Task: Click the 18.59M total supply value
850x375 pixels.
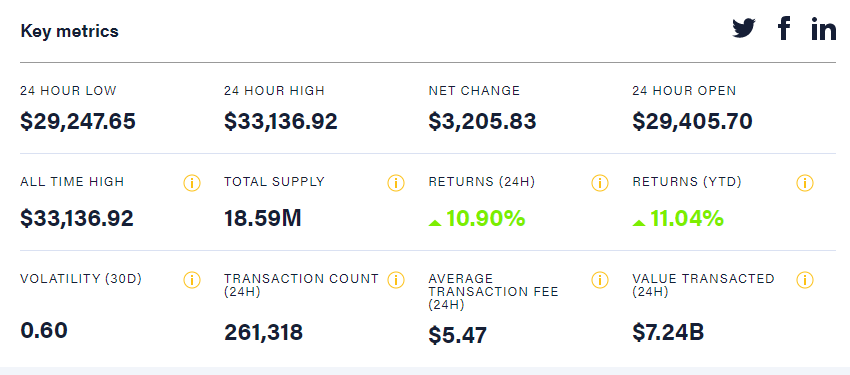Action: click(263, 218)
